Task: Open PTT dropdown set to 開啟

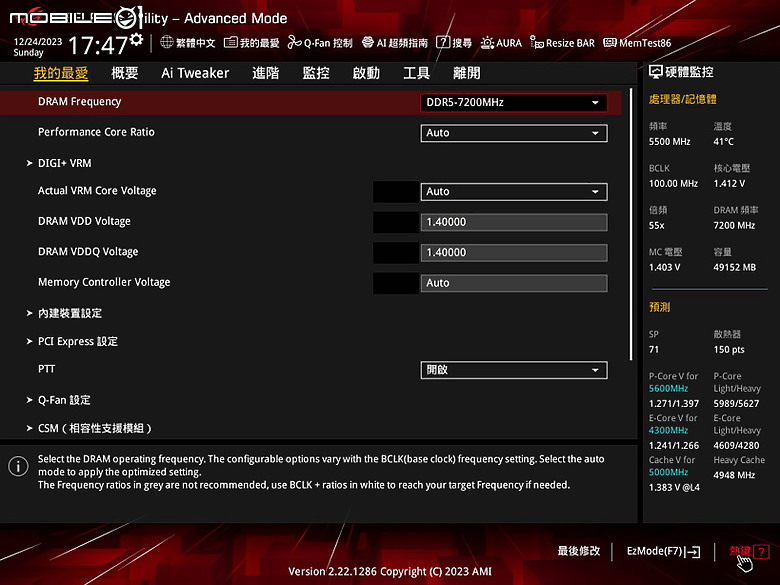Action: pos(514,370)
